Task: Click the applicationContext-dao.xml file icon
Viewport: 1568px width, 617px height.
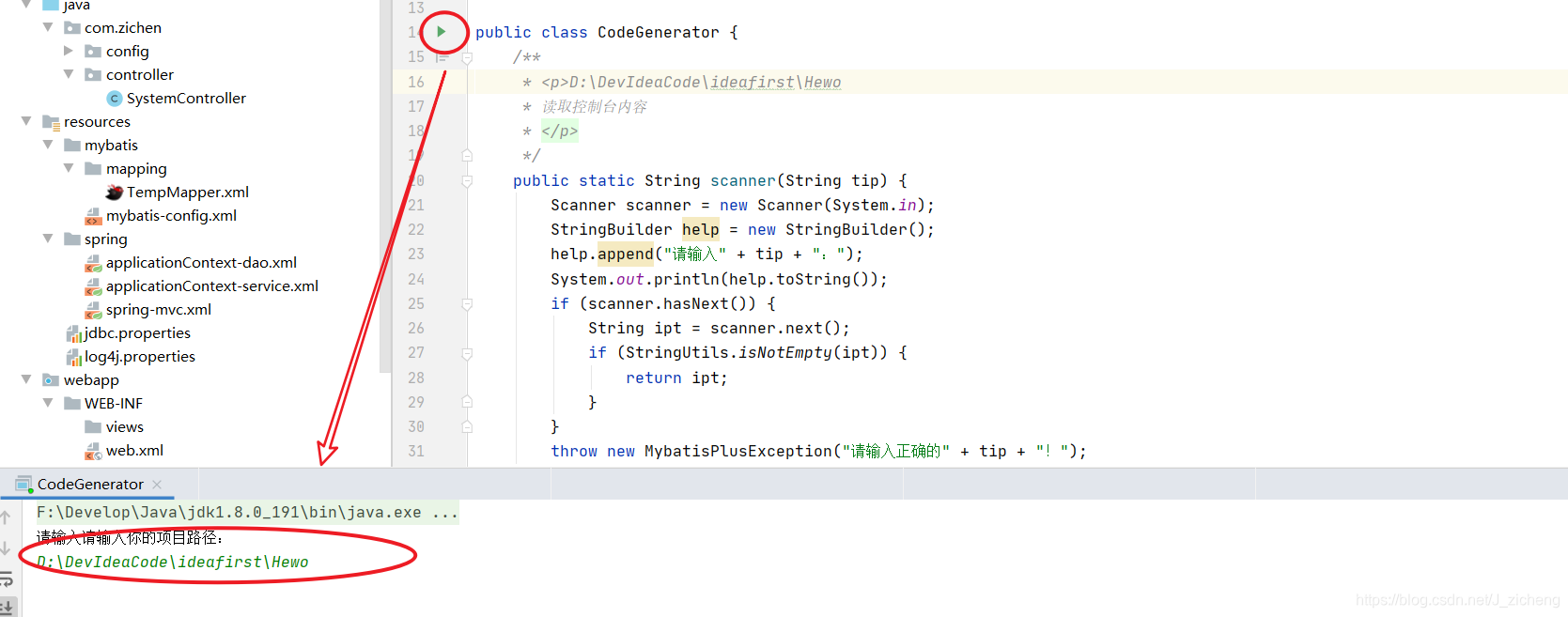Action: pyautogui.click(x=93, y=263)
